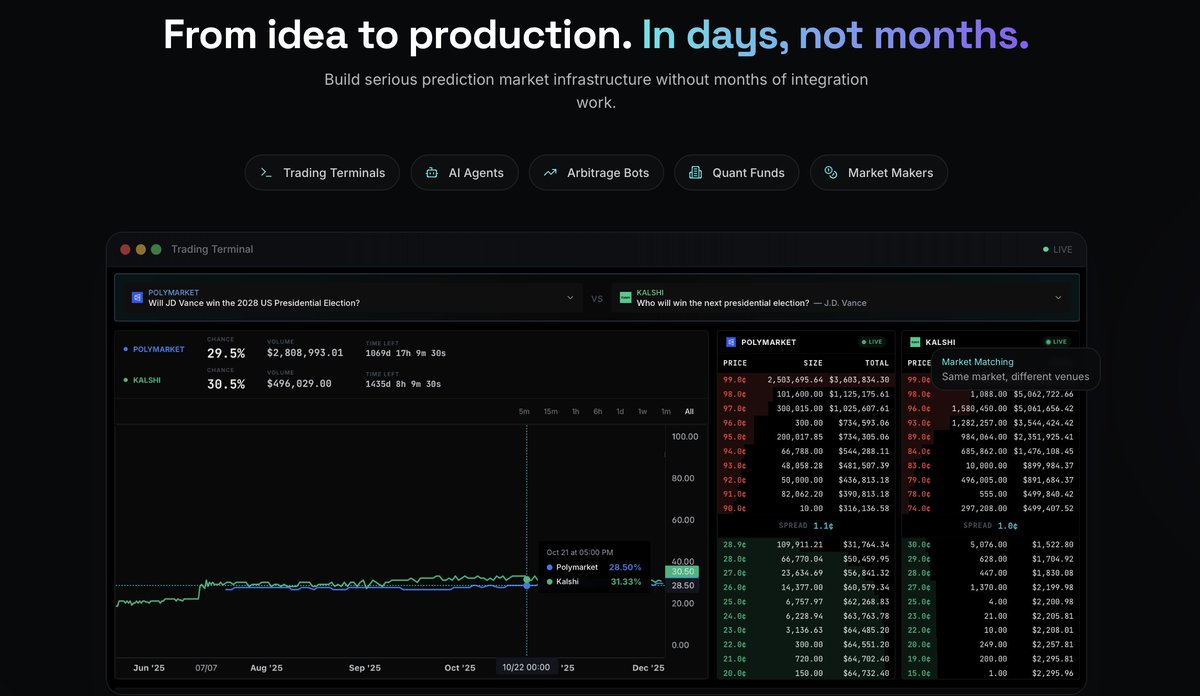Select the 1m monthly timeframe
This screenshot has width=1200, height=696.
click(666, 412)
